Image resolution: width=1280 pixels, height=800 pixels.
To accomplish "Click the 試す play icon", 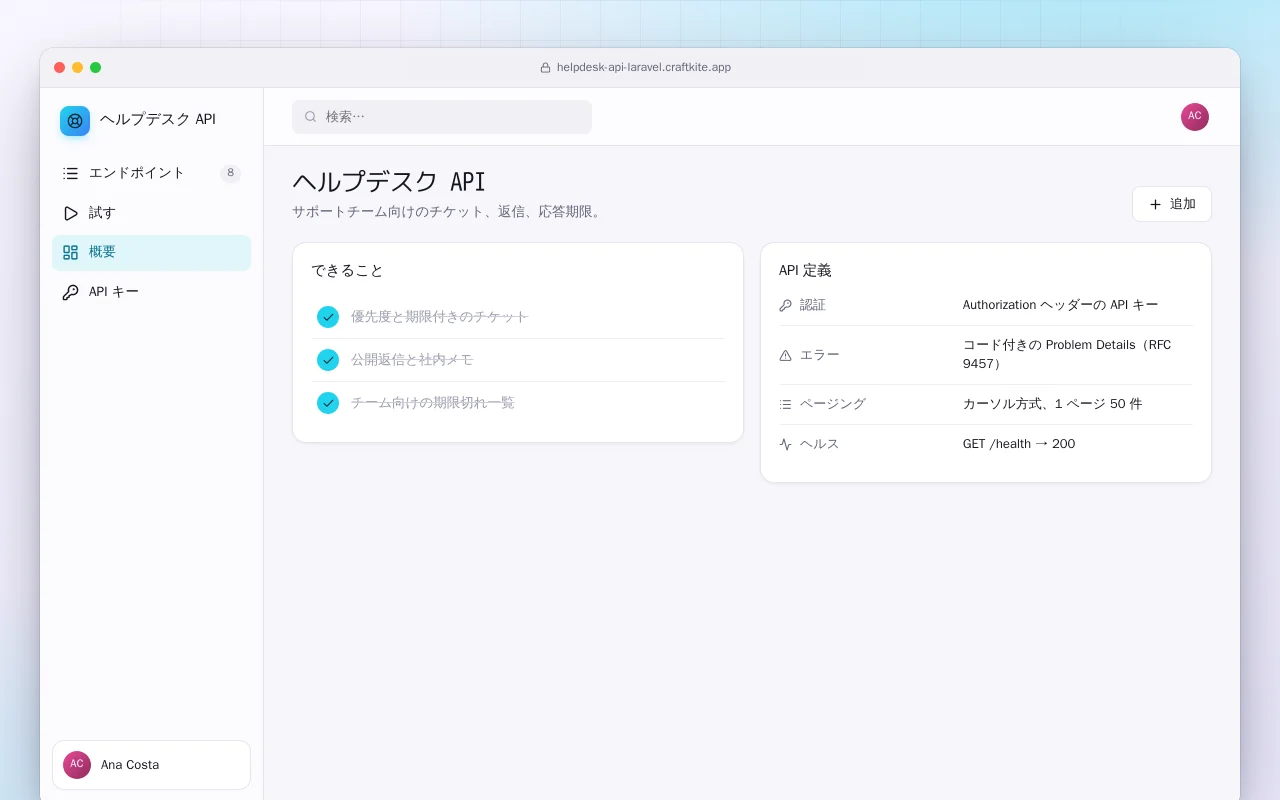I will 70,213.
